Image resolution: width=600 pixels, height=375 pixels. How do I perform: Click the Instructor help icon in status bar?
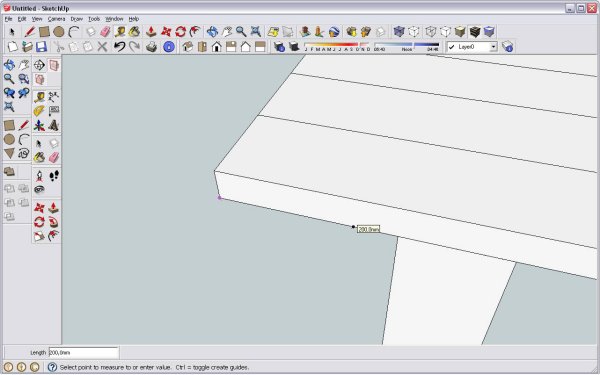(x=52, y=367)
